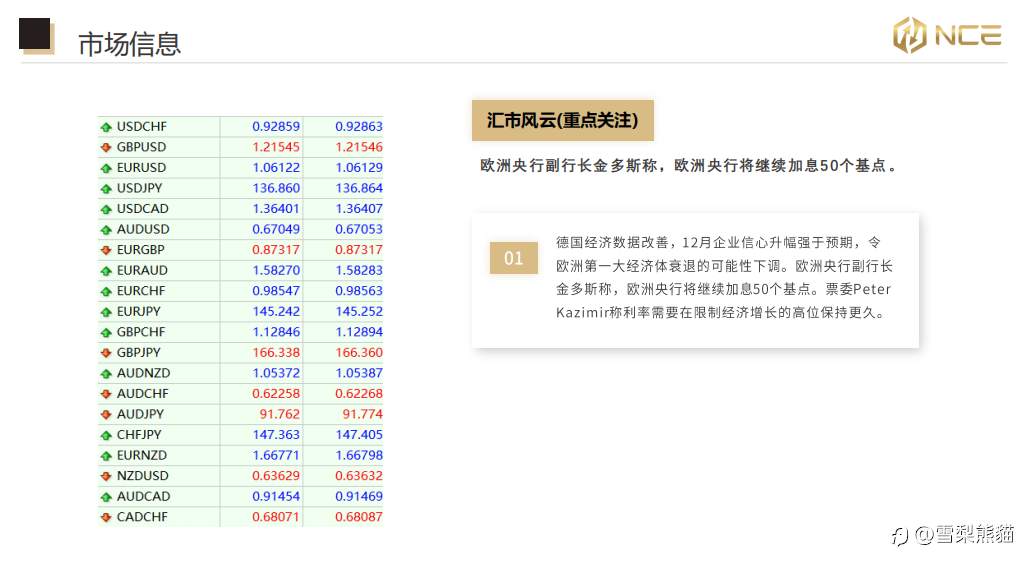Select the USDJPY symbol name
Image resolution: width=1025 pixels, height=572 pixels.
pyautogui.click(x=139, y=188)
